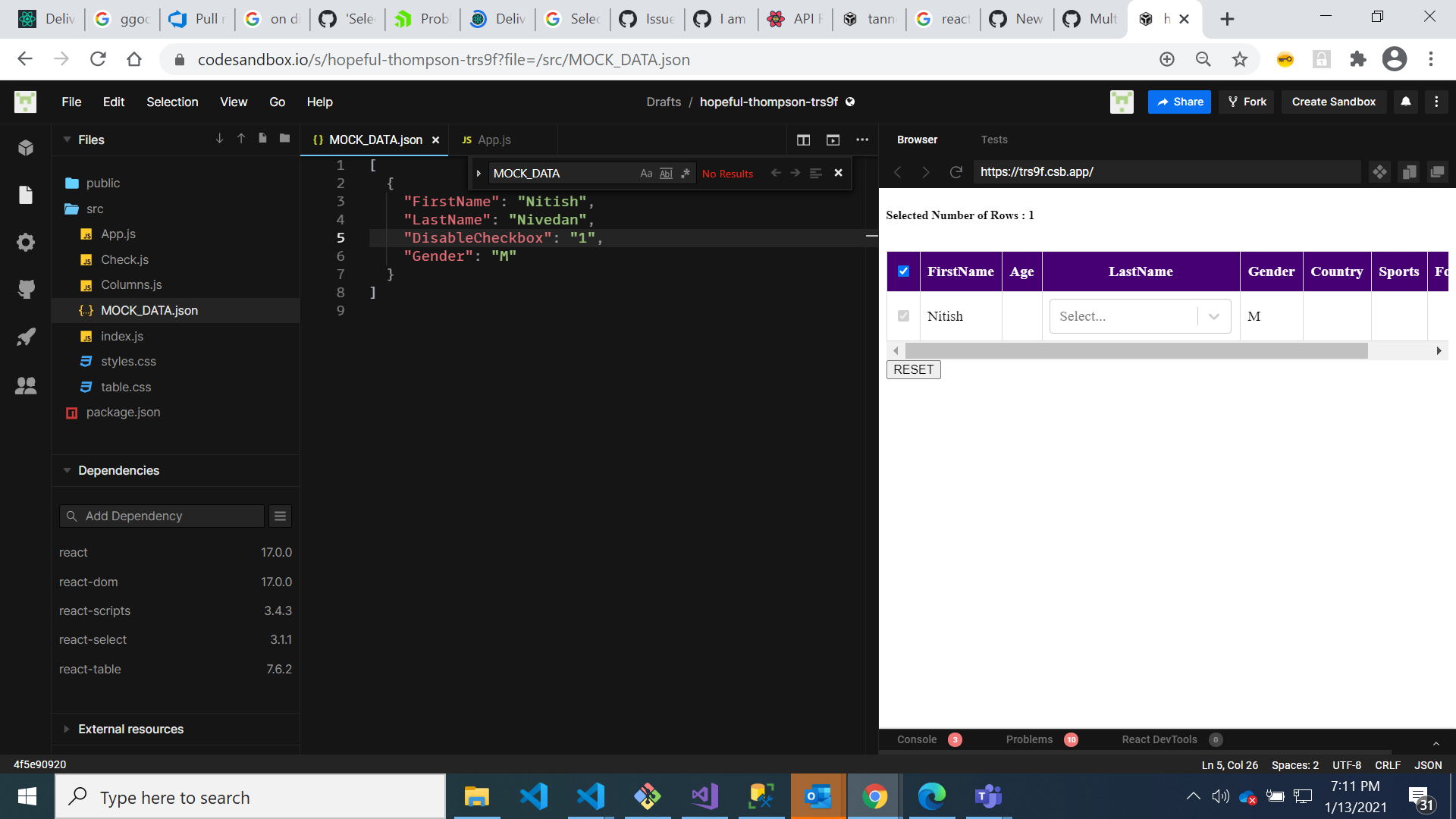
Task: Open the Live collaboration people icon
Action: (x=26, y=385)
